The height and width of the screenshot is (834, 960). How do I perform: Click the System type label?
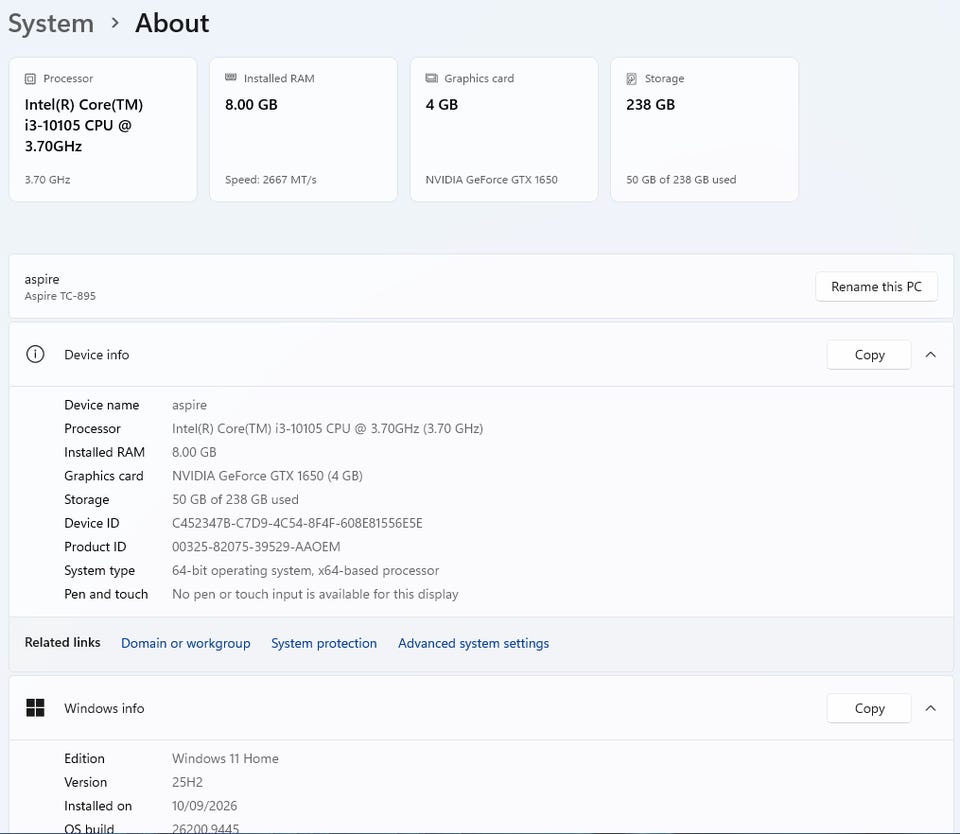tap(99, 570)
